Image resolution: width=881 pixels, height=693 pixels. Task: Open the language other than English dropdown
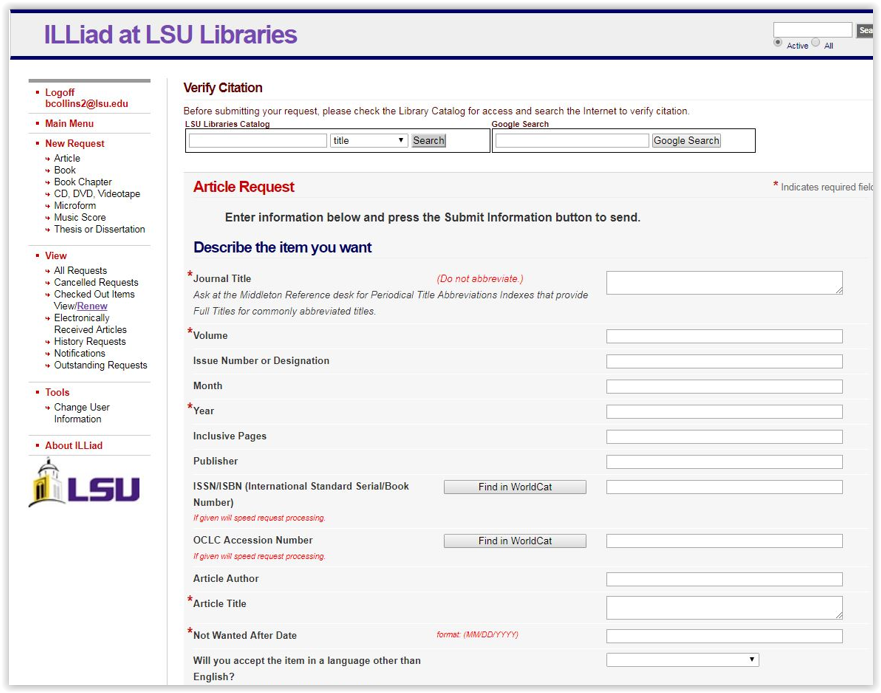(x=683, y=659)
